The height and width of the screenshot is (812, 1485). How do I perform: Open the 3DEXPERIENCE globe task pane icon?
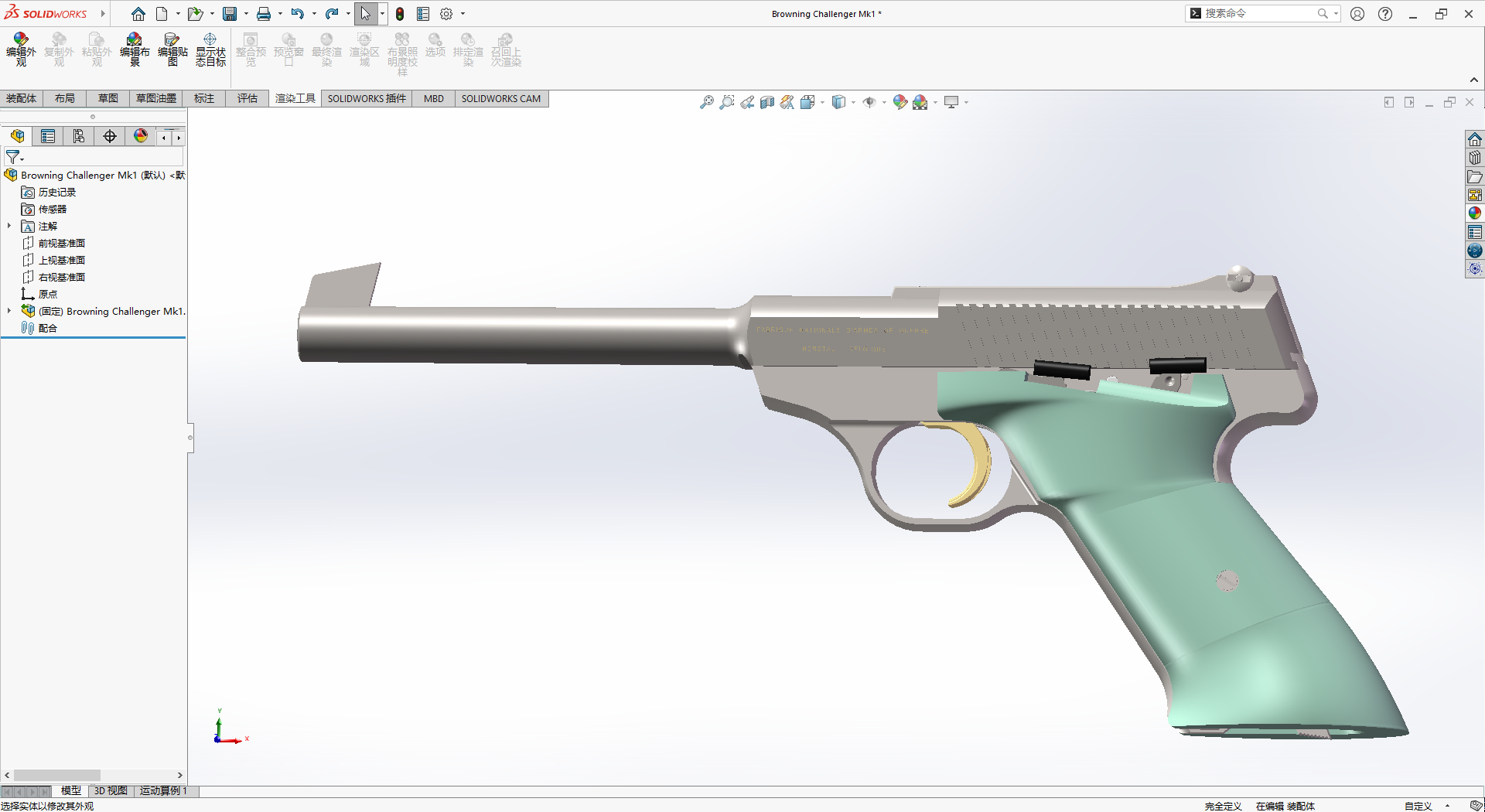[1475, 251]
